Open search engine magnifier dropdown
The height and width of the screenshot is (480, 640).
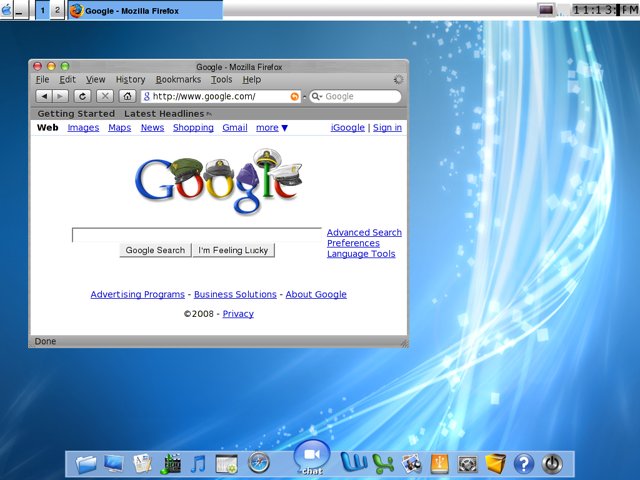pos(317,97)
